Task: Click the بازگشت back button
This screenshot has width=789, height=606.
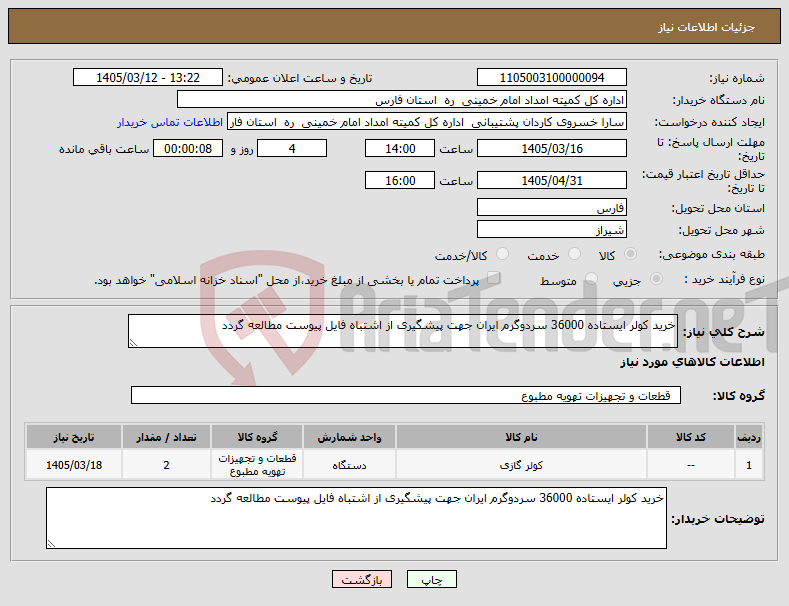Action: point(362,579)
